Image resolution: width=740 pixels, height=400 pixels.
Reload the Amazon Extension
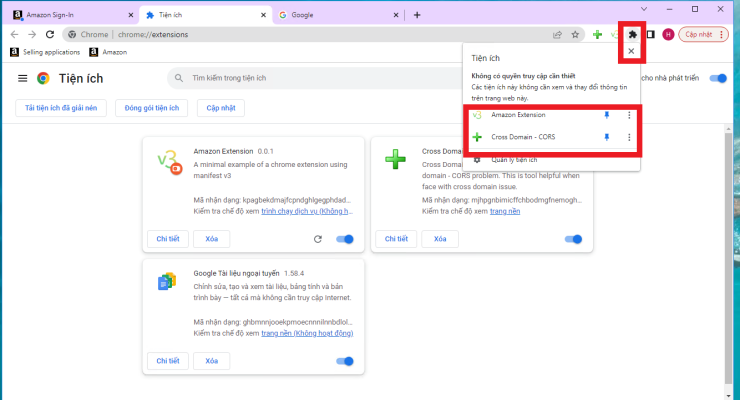(317, 239)
